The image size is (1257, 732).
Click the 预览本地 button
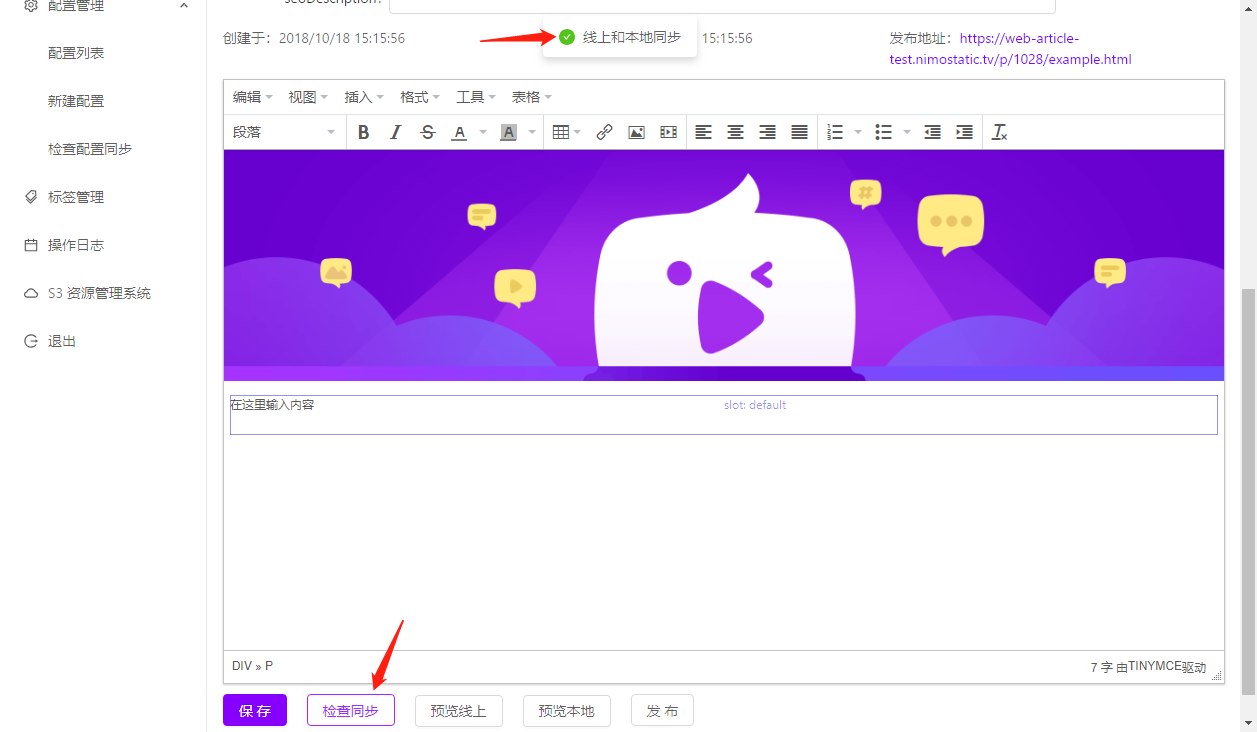click(566, 711)
